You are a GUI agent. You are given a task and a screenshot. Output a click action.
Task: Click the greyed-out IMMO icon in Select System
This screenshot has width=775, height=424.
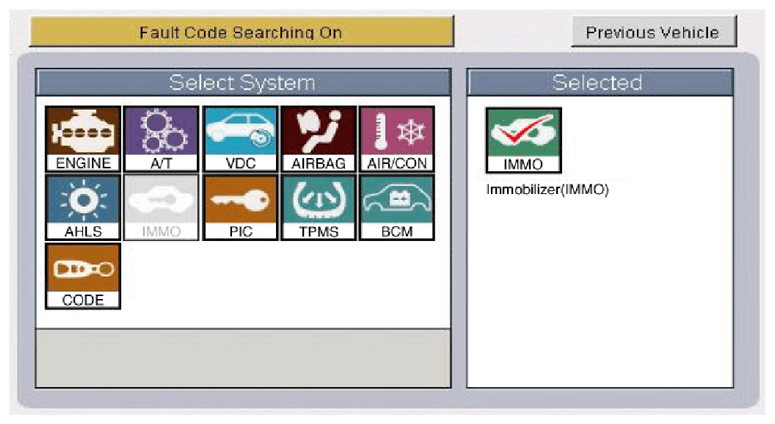(x=160, y=207)
